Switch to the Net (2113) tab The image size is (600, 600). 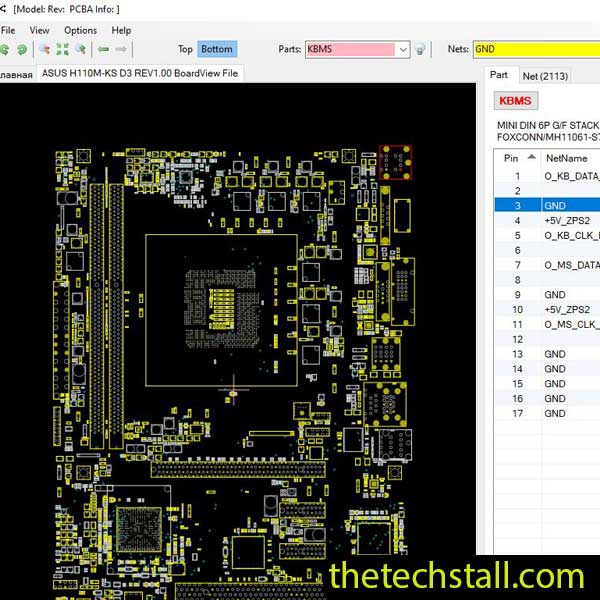coord(545,75)
